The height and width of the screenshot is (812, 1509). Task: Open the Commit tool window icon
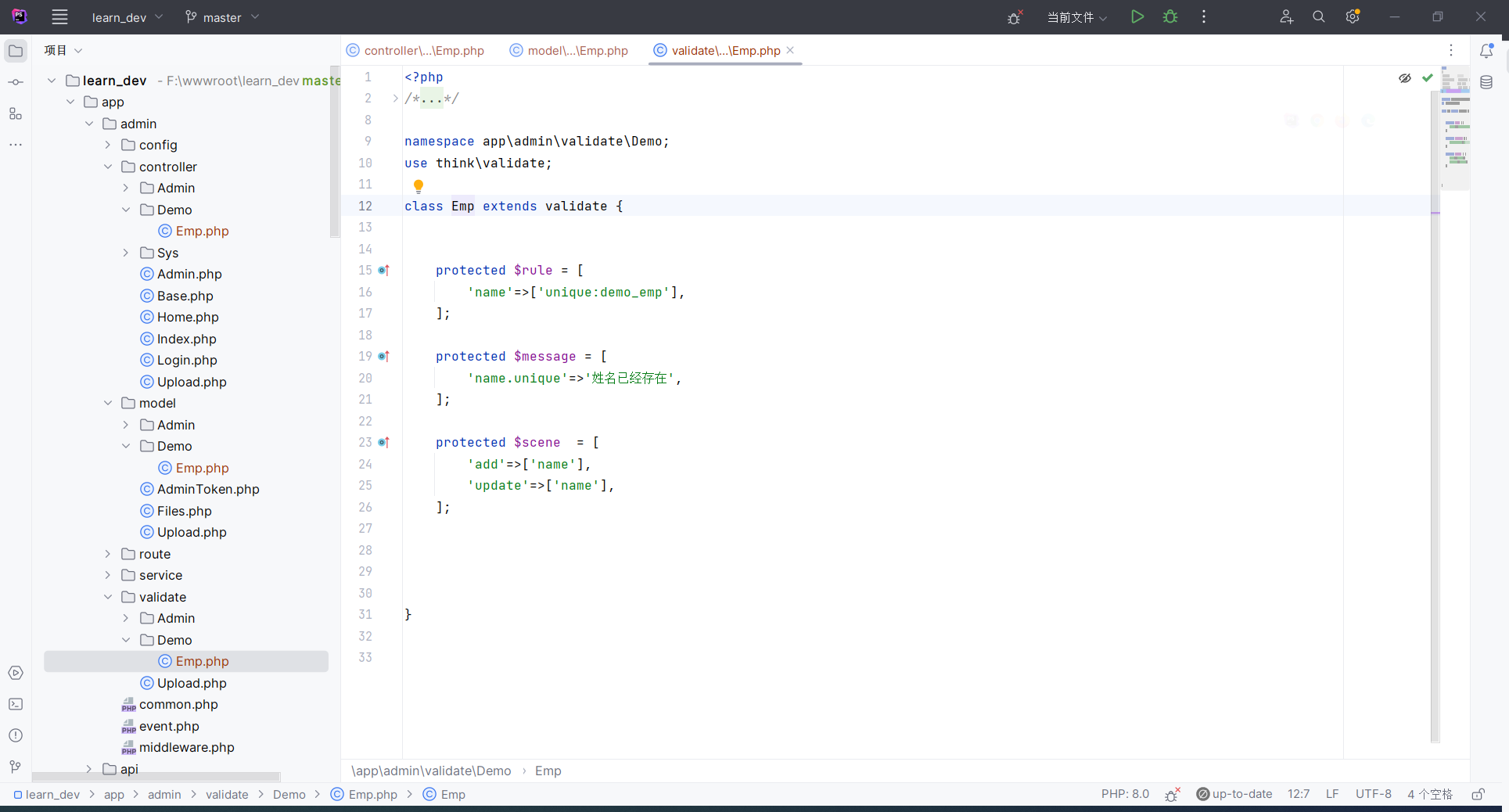tap(16, 82)
